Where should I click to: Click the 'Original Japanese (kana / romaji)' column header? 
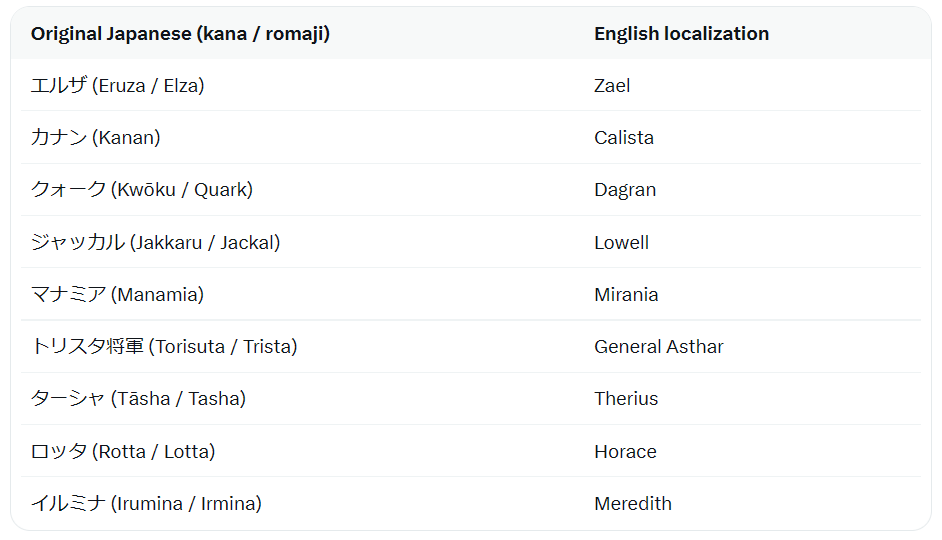click(x=180, y=34)
